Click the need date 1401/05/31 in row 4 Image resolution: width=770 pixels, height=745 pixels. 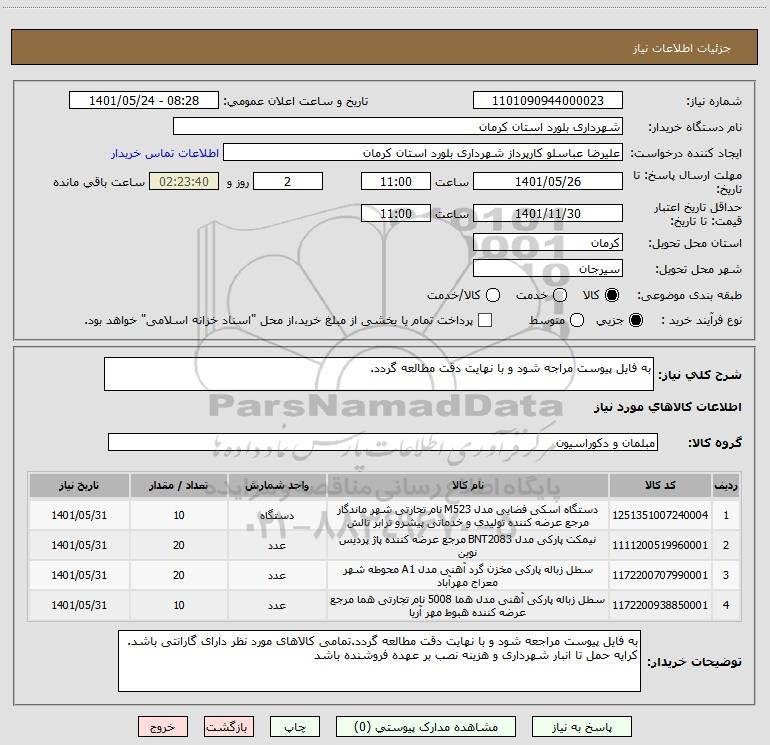[79, 605]
